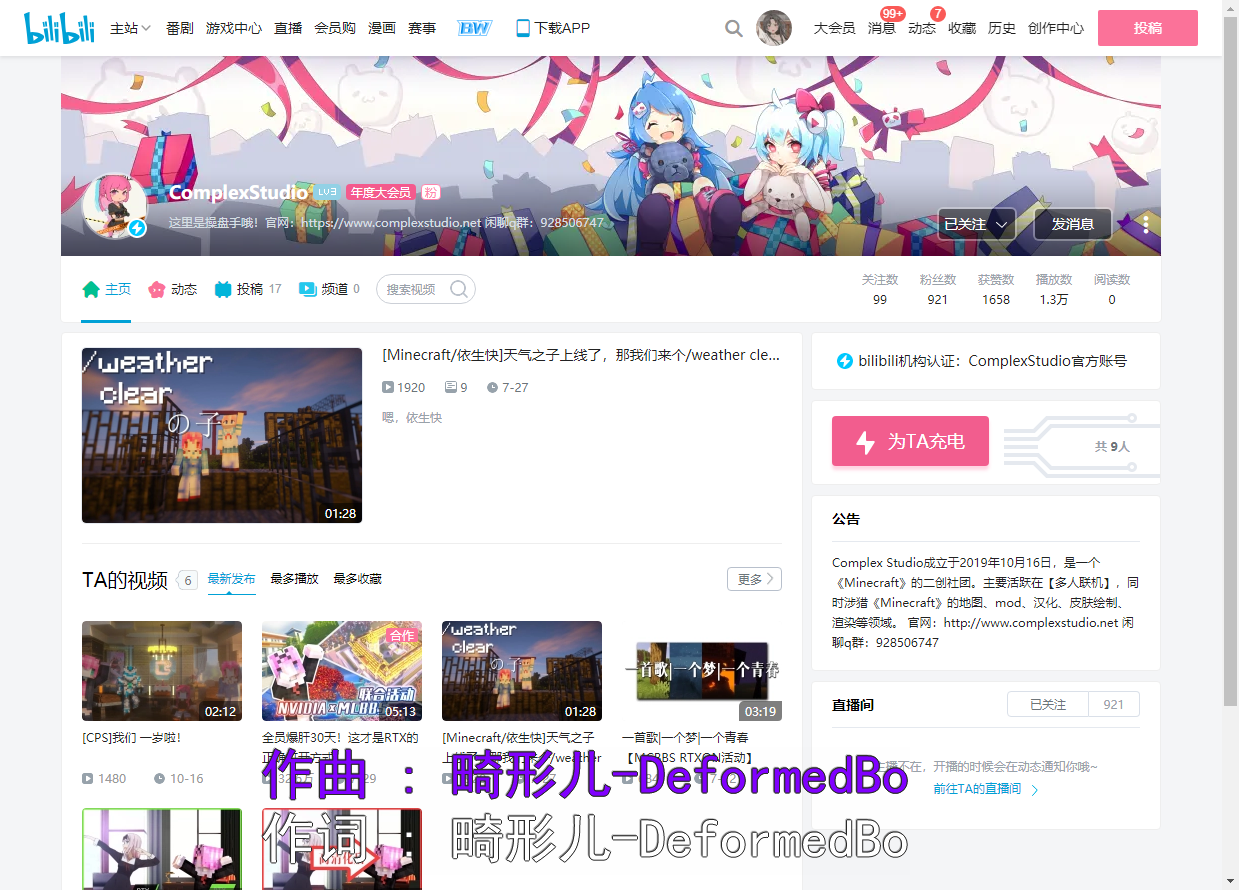Click 粉丝数 921 stat

click(938, 289)
